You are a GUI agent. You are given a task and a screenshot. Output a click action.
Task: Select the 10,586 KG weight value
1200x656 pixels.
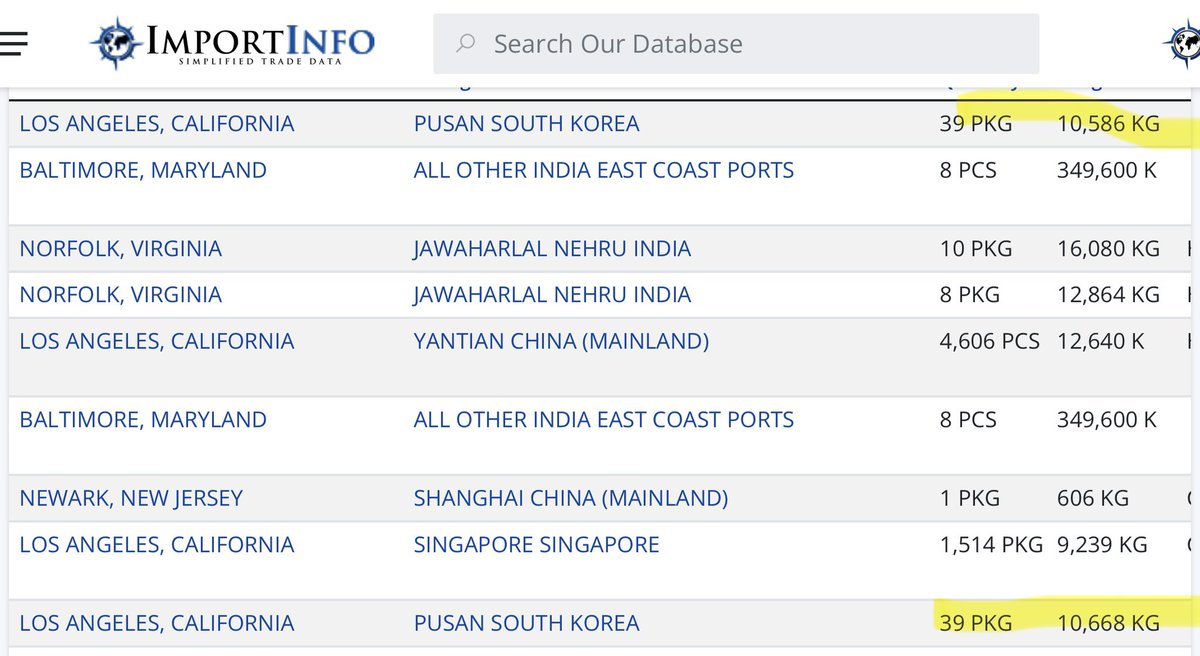pyautogui.click(x=1108, y=124)
